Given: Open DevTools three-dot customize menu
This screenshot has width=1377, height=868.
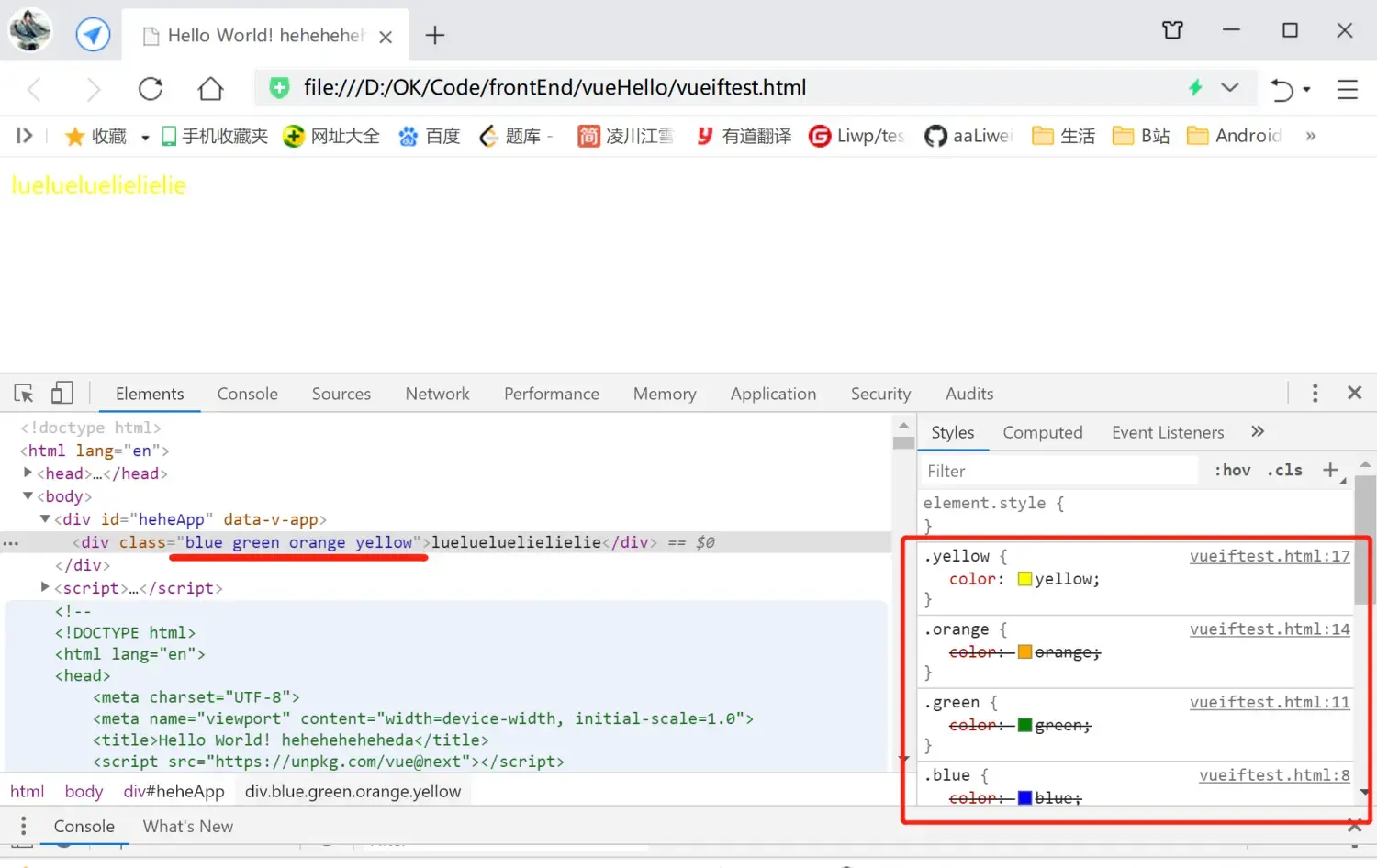Looking at the screenshot, I should (1315, 394).
